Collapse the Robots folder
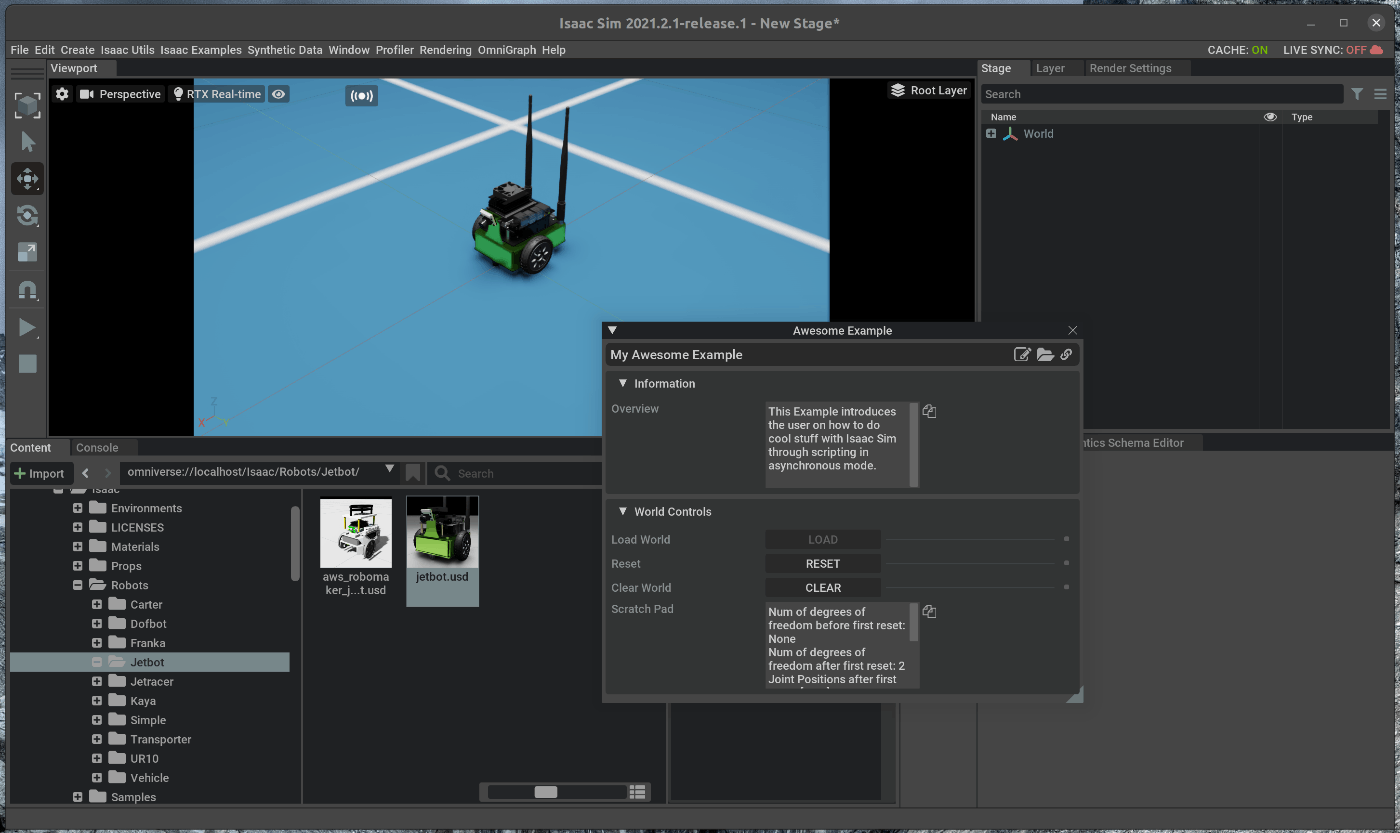Viewport: 1400px width, 833px height. [78, 585]
